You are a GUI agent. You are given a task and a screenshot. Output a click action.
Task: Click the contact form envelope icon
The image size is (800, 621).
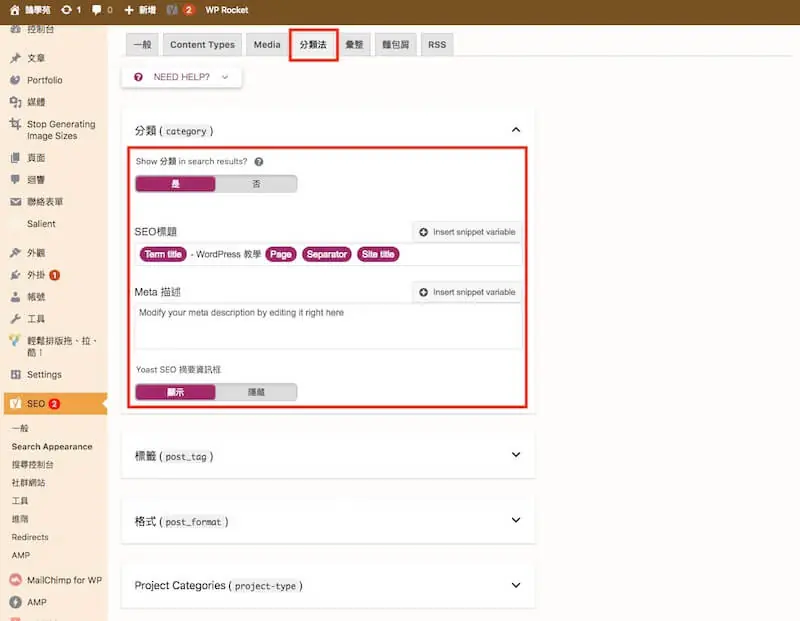16,202
